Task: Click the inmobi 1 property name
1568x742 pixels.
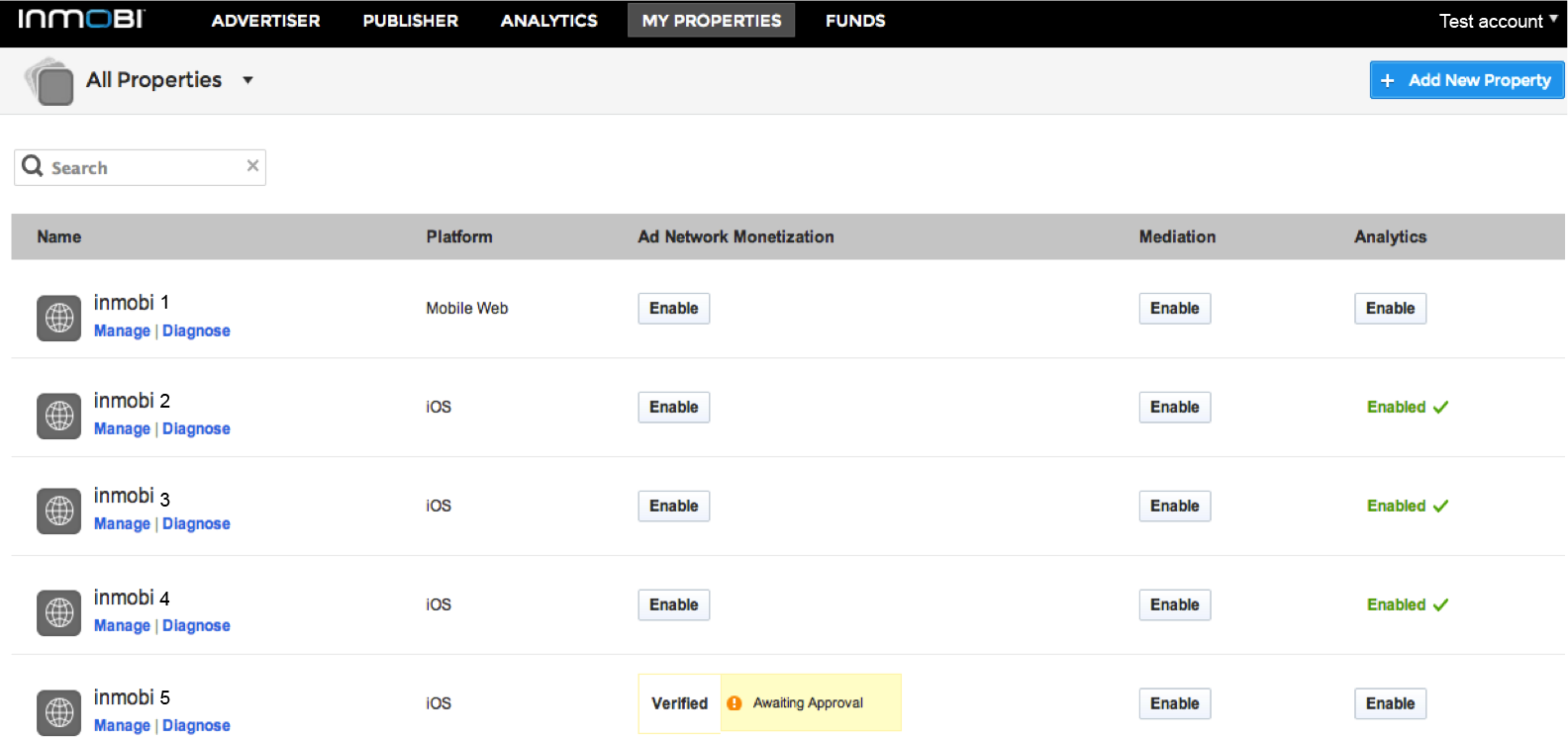Action: pos(132,303)
